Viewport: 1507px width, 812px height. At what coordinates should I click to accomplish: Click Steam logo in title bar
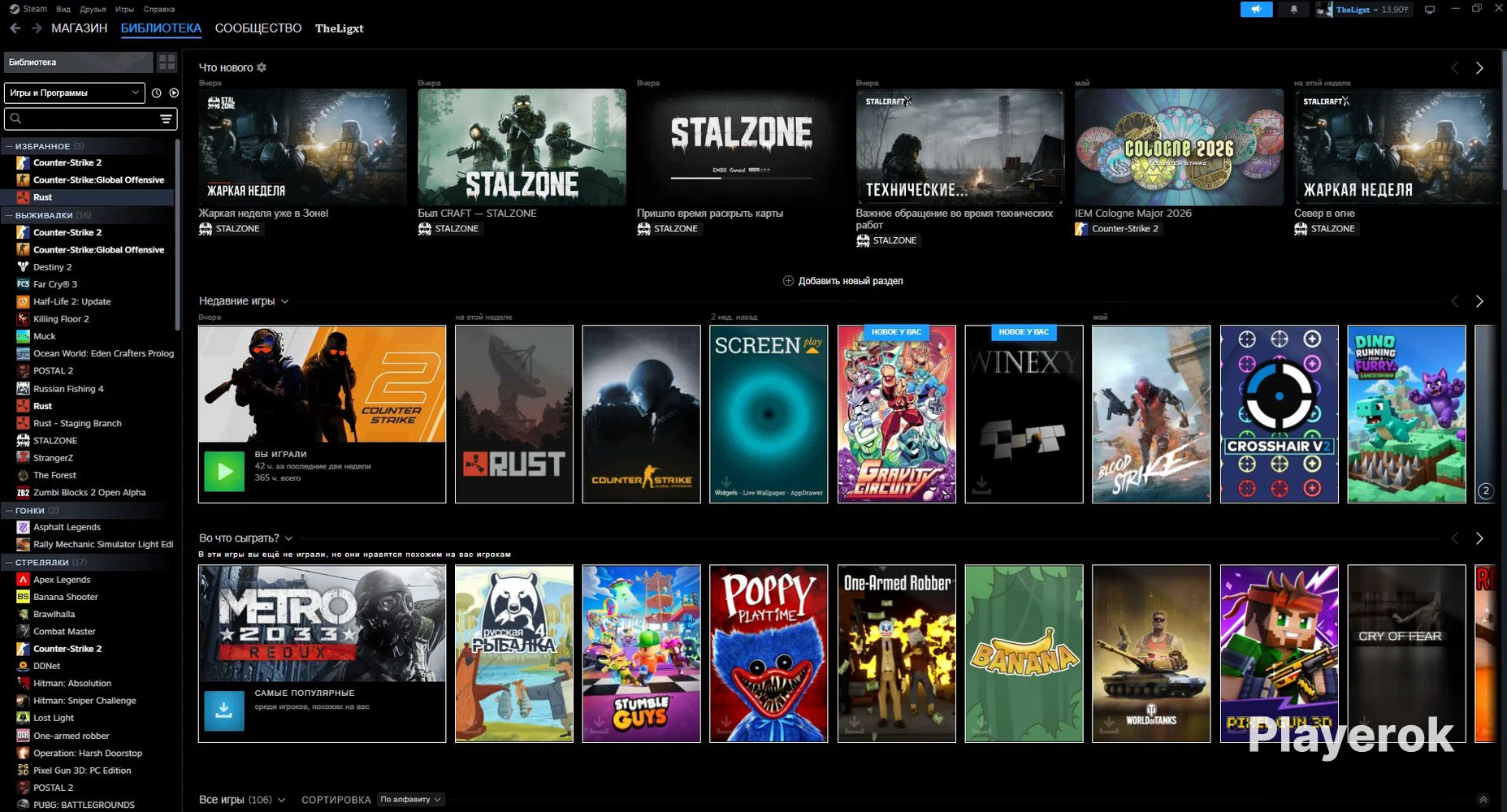(15, 9)
